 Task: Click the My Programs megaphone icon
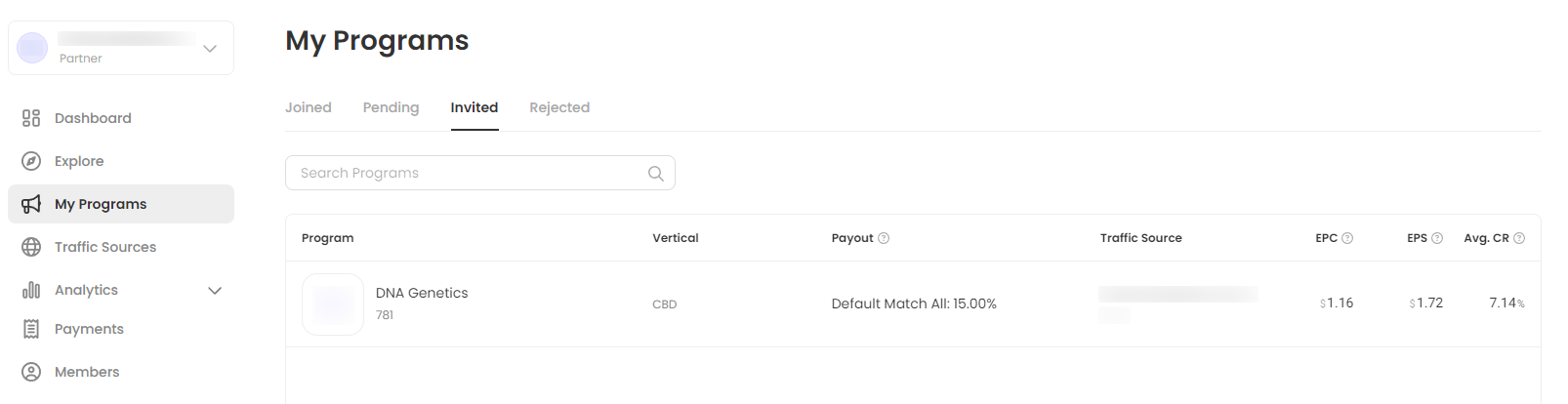31,204
